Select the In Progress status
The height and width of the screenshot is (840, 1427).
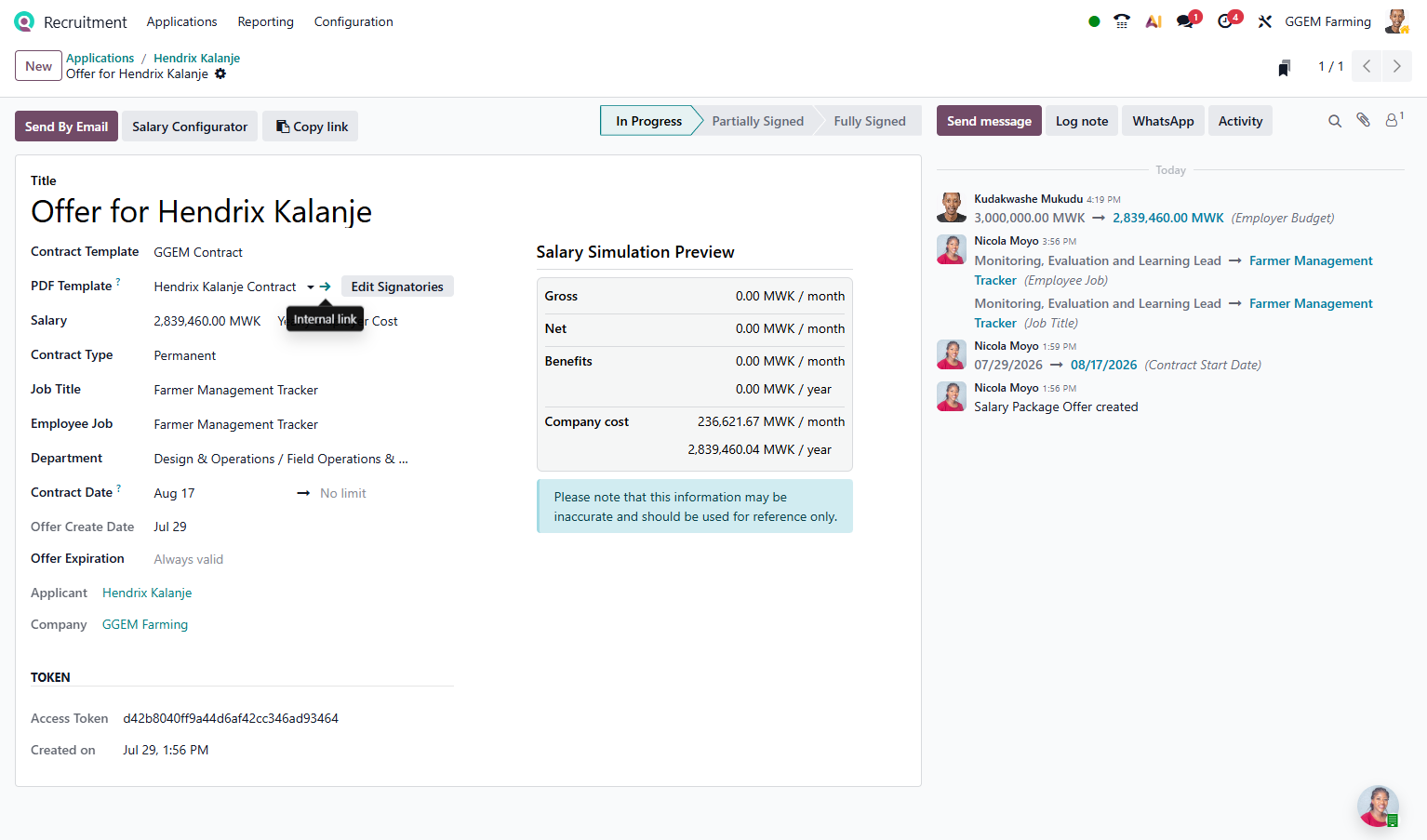tap(648, 121)
